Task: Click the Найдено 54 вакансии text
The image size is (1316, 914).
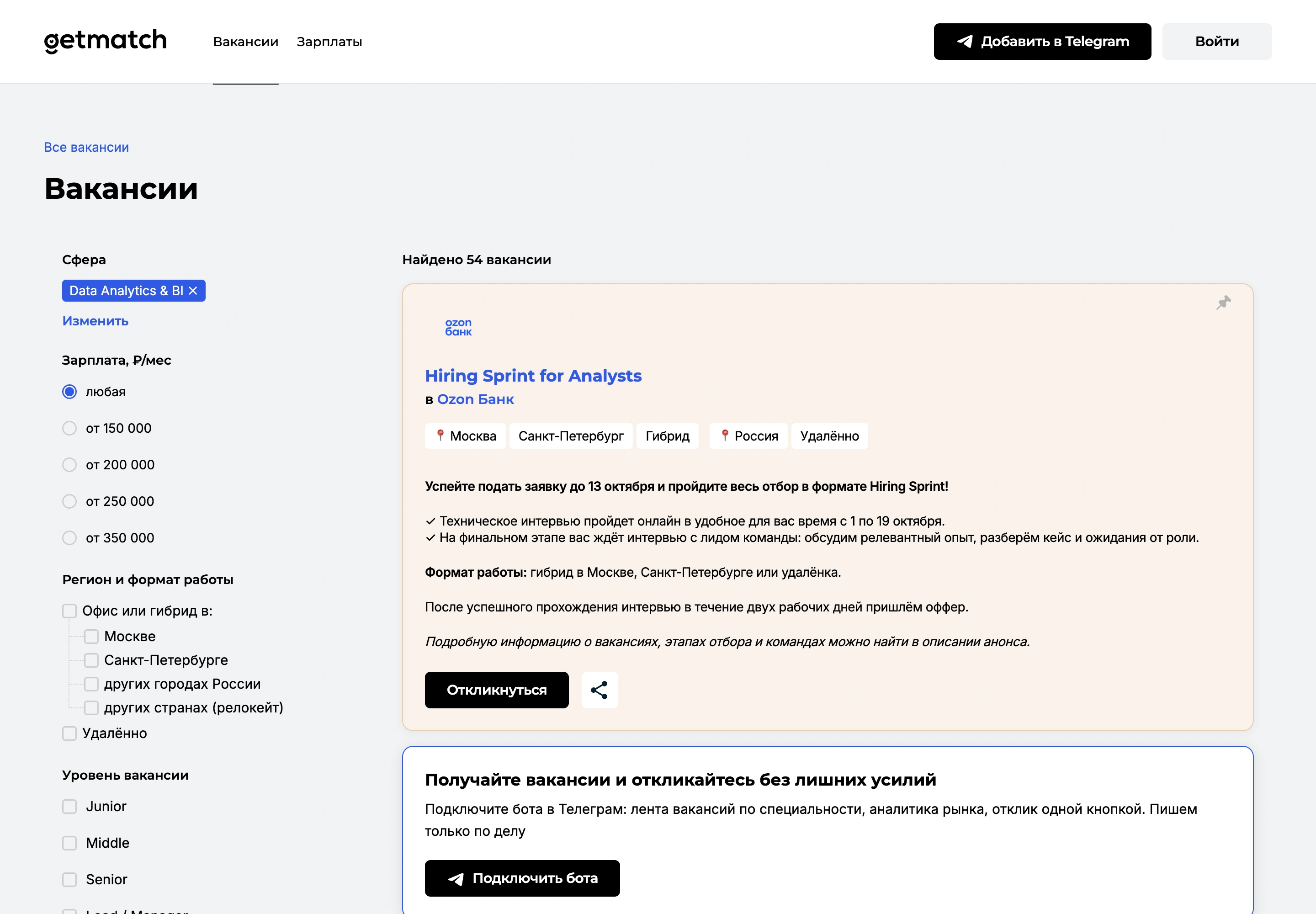Action: coord(477,260)
